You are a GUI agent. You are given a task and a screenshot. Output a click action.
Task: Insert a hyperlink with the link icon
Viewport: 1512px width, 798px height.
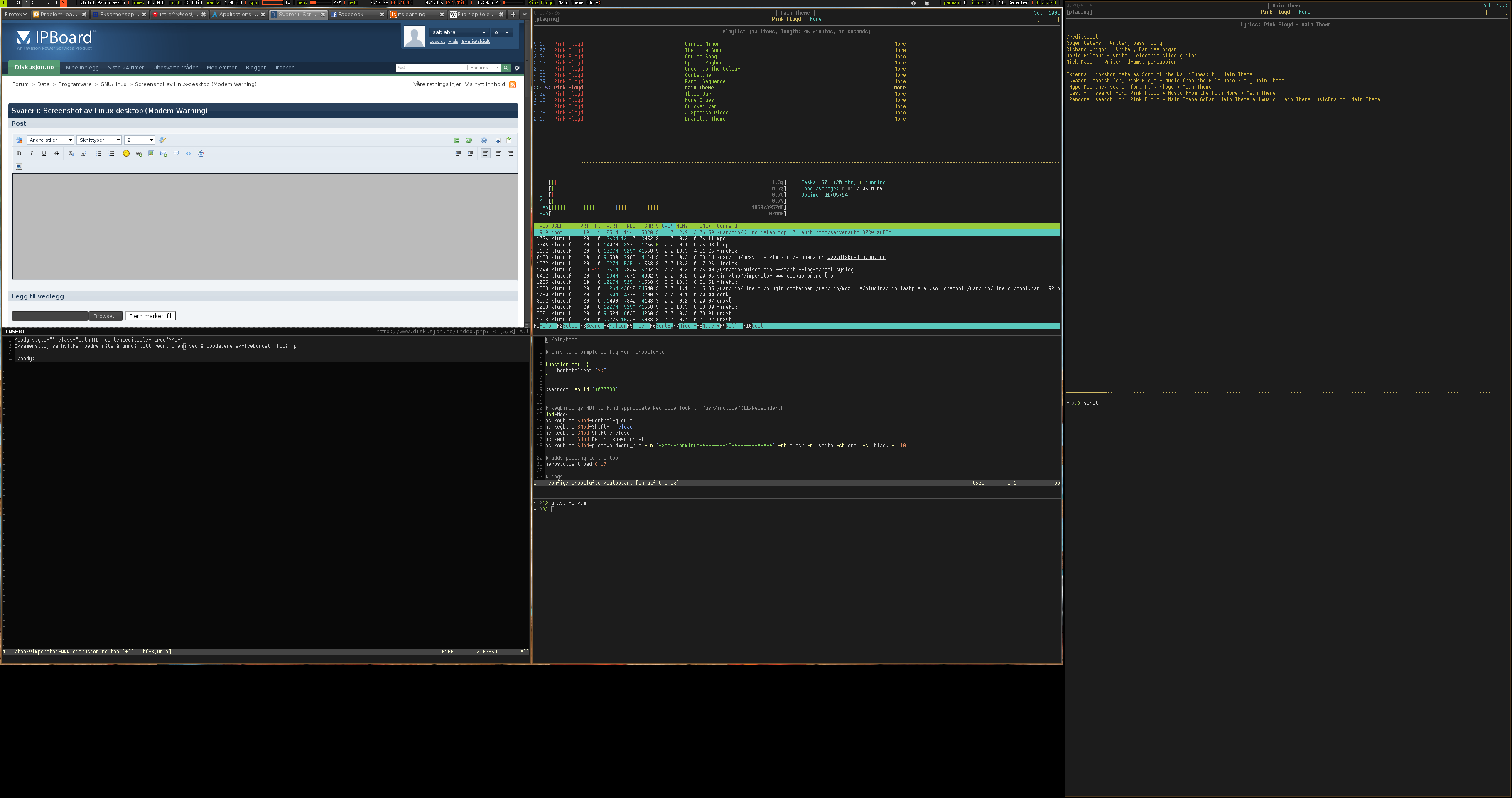click(x=138, y=153)
